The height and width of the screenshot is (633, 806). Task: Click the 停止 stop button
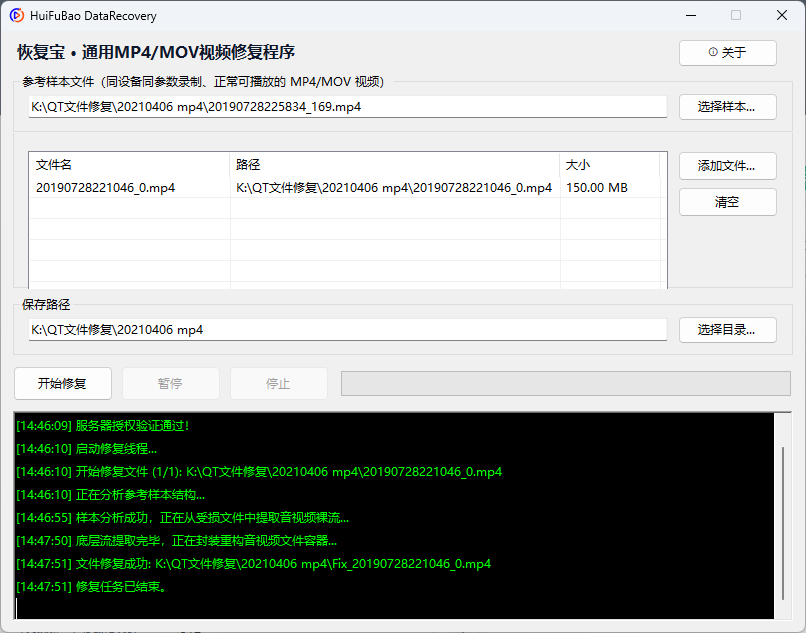279,384
